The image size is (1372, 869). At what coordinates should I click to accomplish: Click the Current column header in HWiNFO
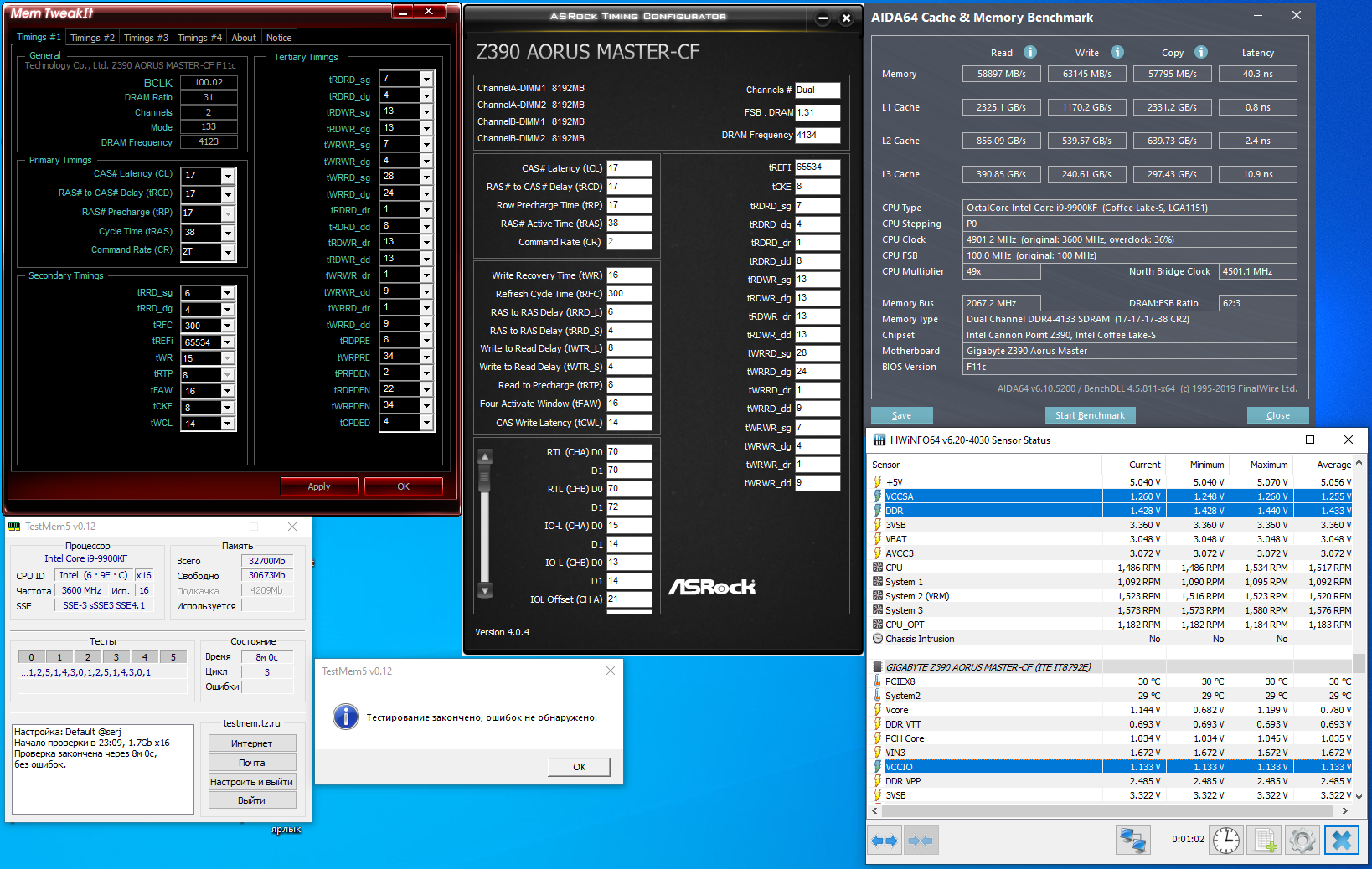tap(1133, 465)
